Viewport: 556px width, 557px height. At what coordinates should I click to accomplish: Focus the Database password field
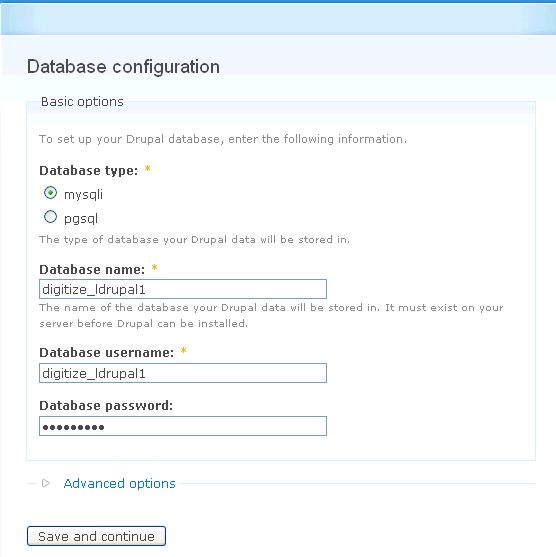point(183,426)
